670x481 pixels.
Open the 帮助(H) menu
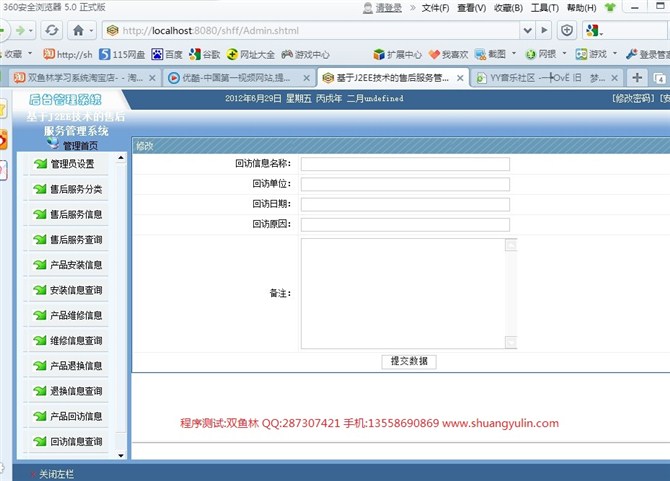582,8
